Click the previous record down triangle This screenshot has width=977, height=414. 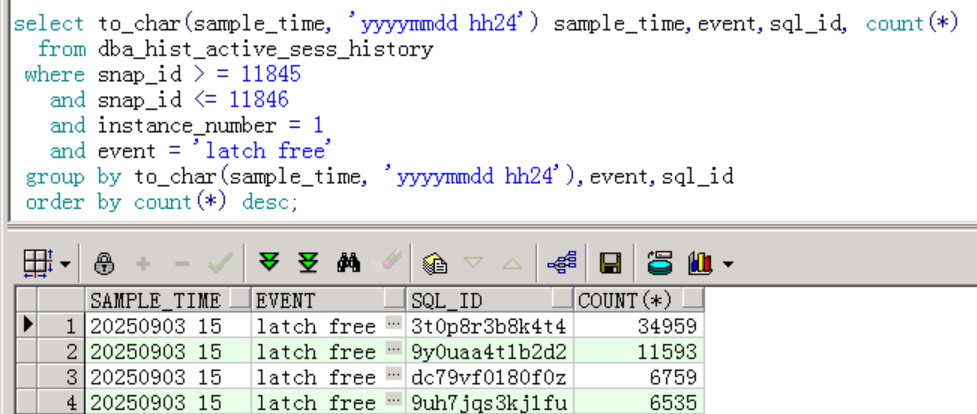474,262
